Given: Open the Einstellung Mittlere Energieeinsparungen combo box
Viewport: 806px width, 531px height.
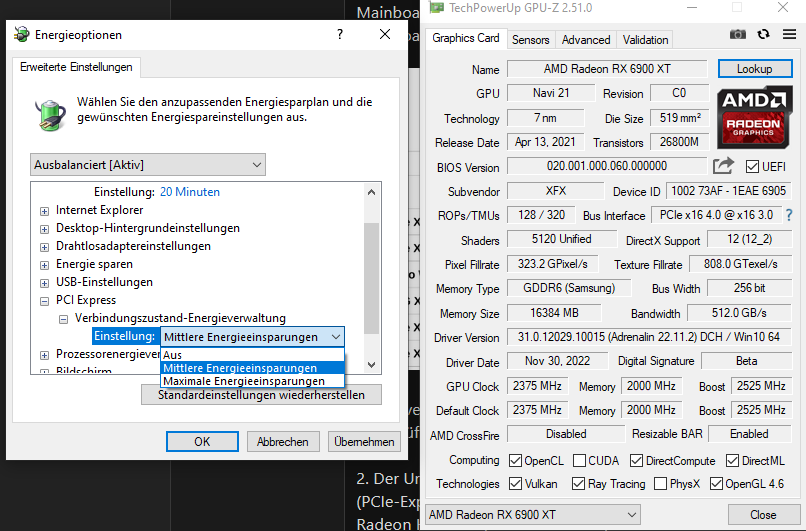Looking at the screenshot, I should pos(252,337).
